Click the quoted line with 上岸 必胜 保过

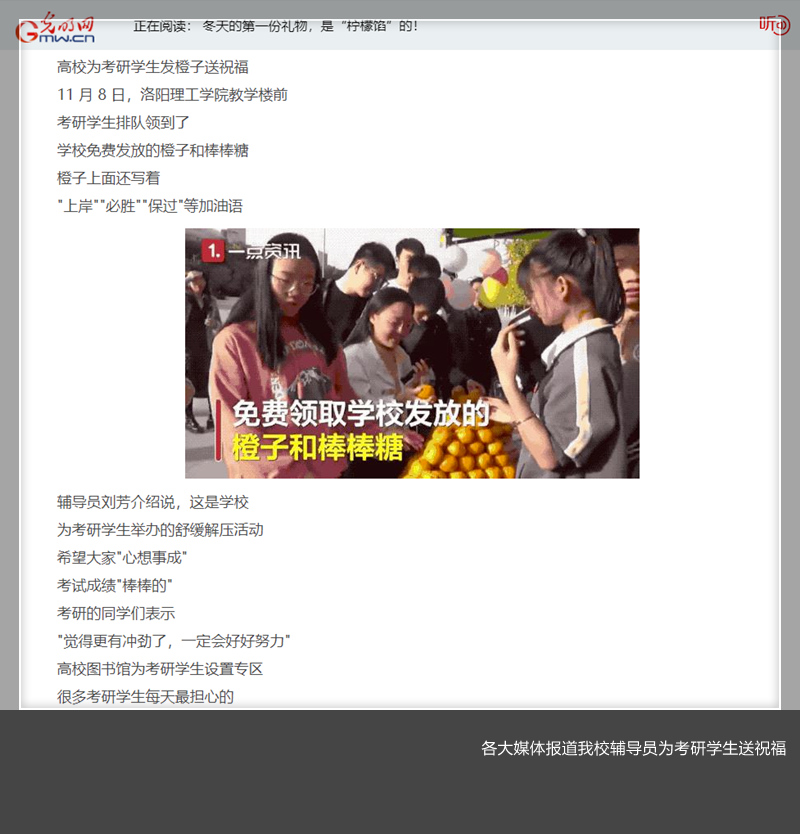point(150,206)
